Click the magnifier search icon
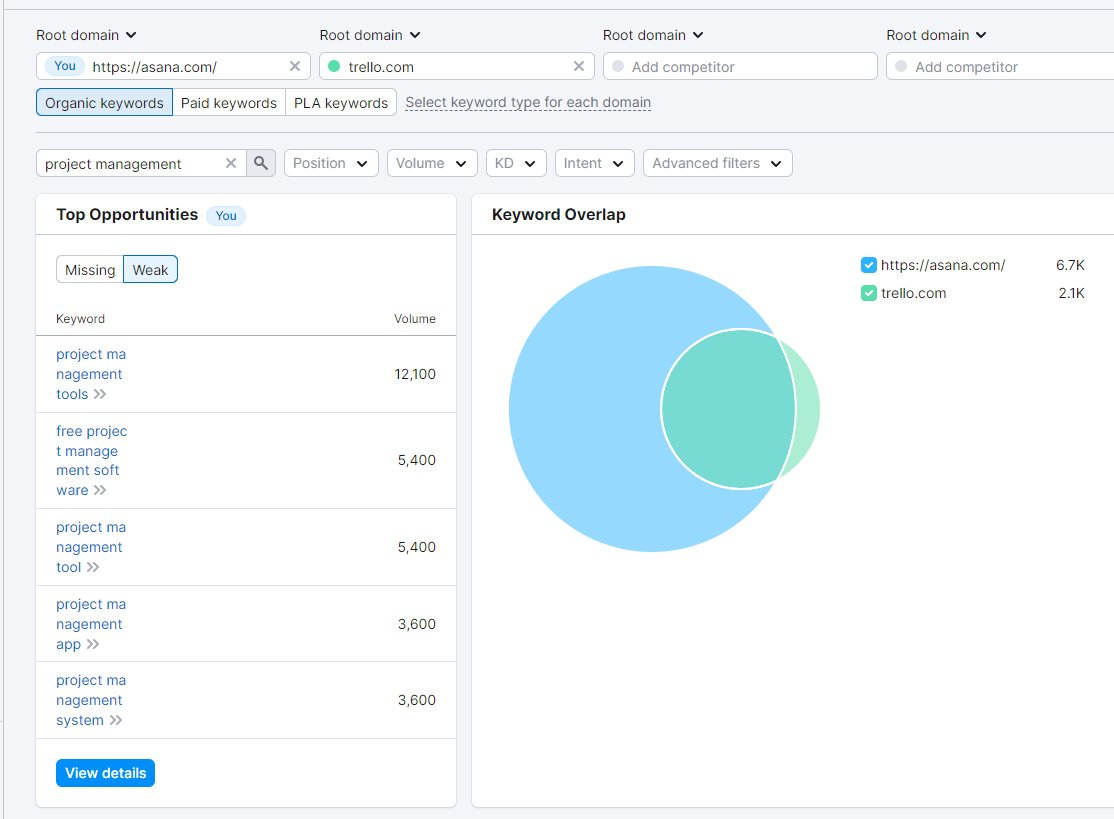The width and height of the screenshot is (1114, 819). click(261, 163)
